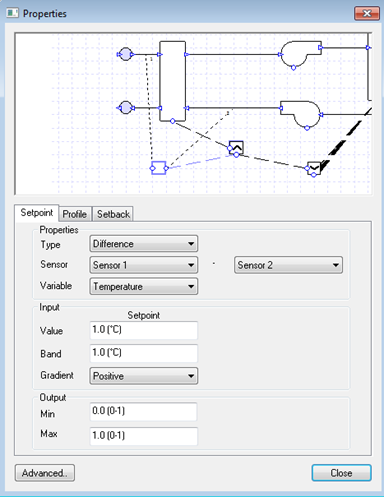Image resolution: width=384 pixels, height=497 pixels.
Task: Expand the Sensor 2 dropdown
Action: 288,265
